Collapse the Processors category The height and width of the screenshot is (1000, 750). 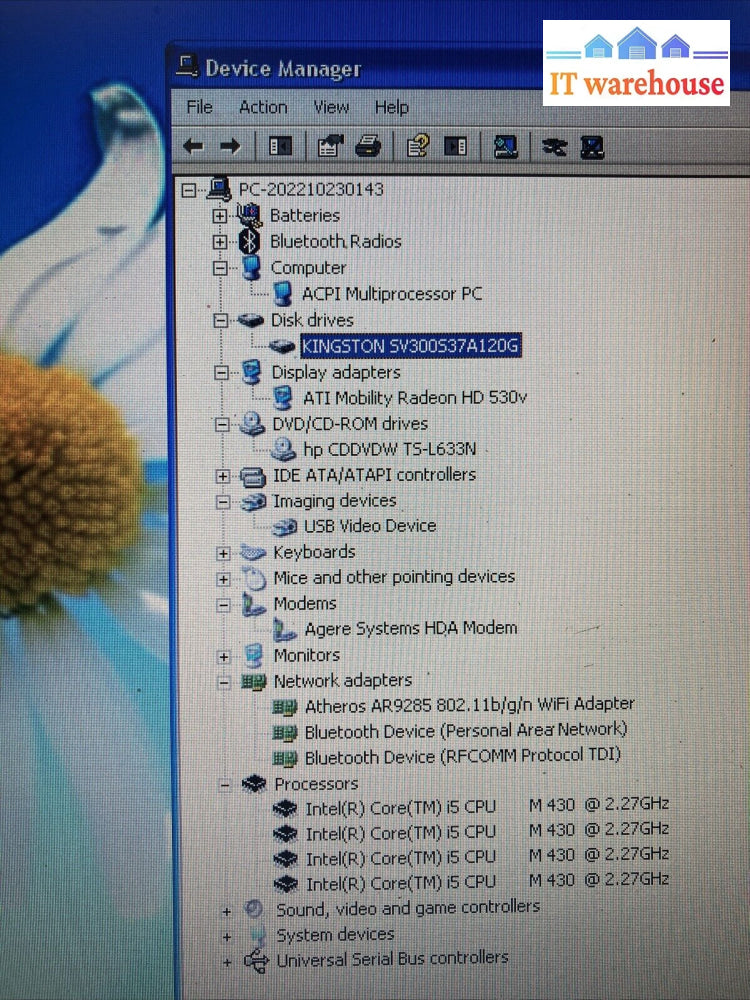pyautogui.click(x=225, y=785)
